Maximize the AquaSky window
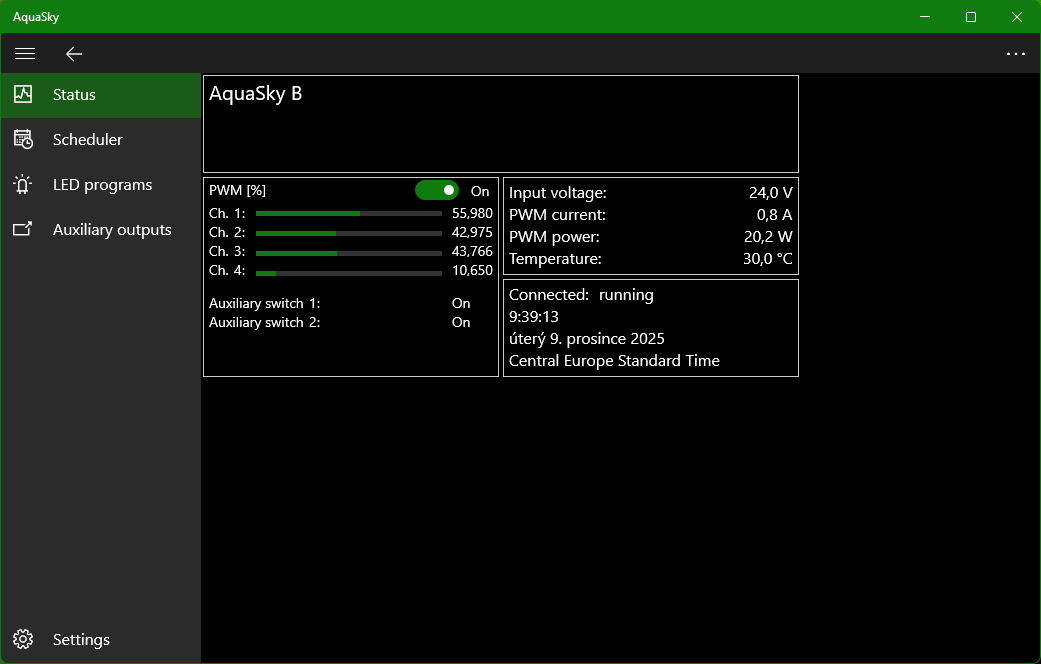Viewport: 1041px width, 664px height. tap(970, 17)
